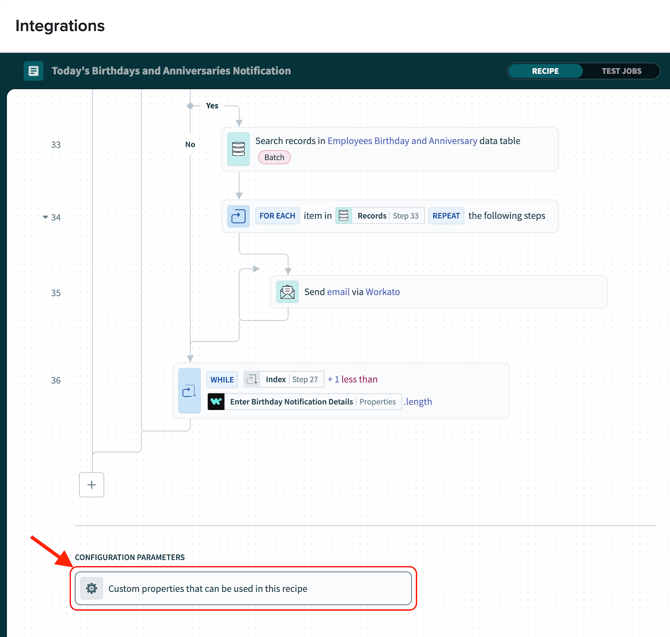
Task: Add a new step with plus button
Action: (91, 485)
